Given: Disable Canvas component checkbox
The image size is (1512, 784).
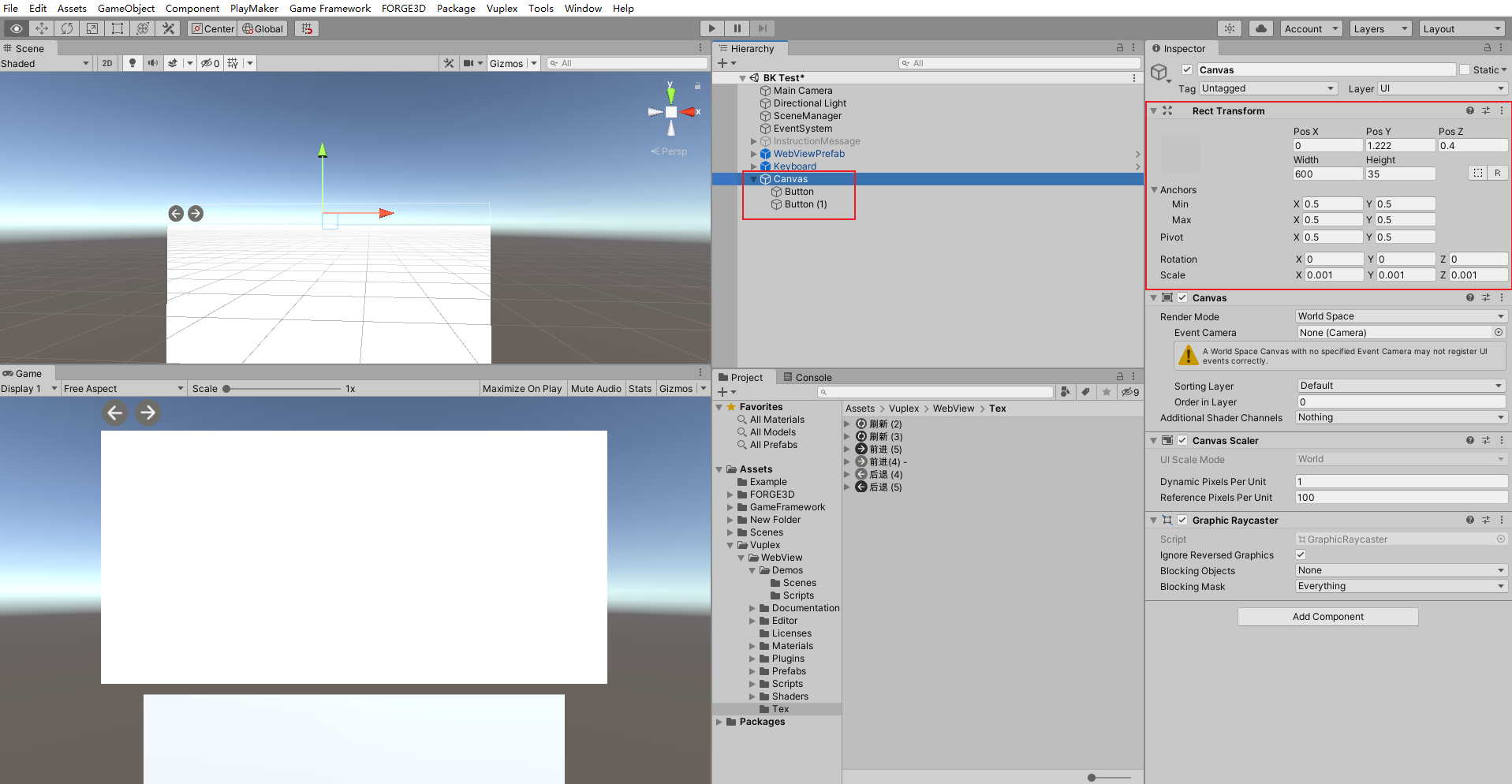Looking at the screenshot, I should (x=1182, y=297).
